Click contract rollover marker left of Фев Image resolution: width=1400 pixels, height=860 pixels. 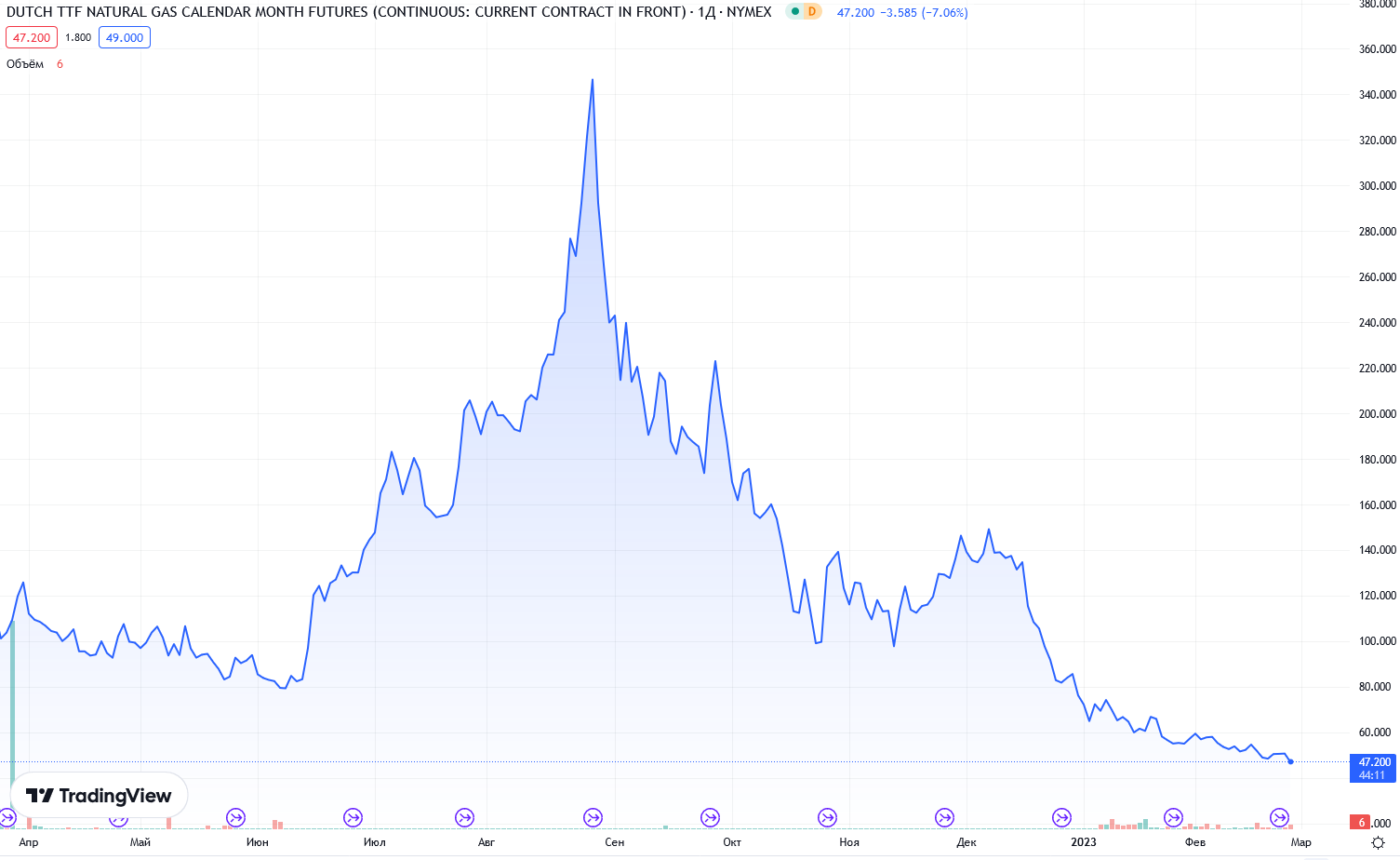point(1173,817)
